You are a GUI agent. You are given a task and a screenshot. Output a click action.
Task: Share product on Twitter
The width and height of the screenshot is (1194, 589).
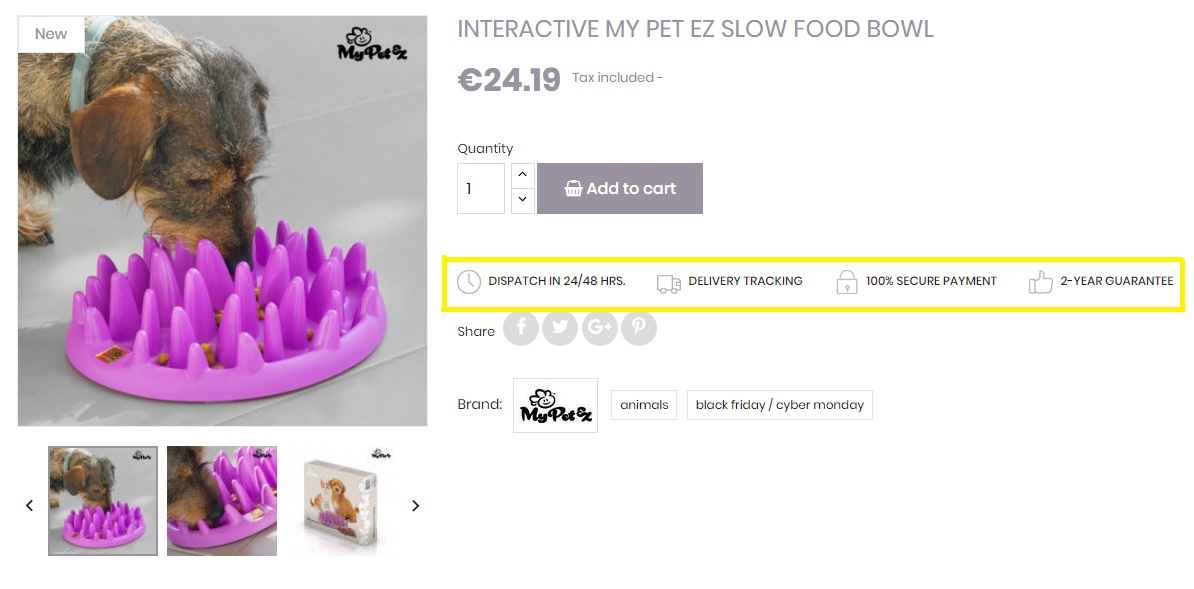click(560, 328)
